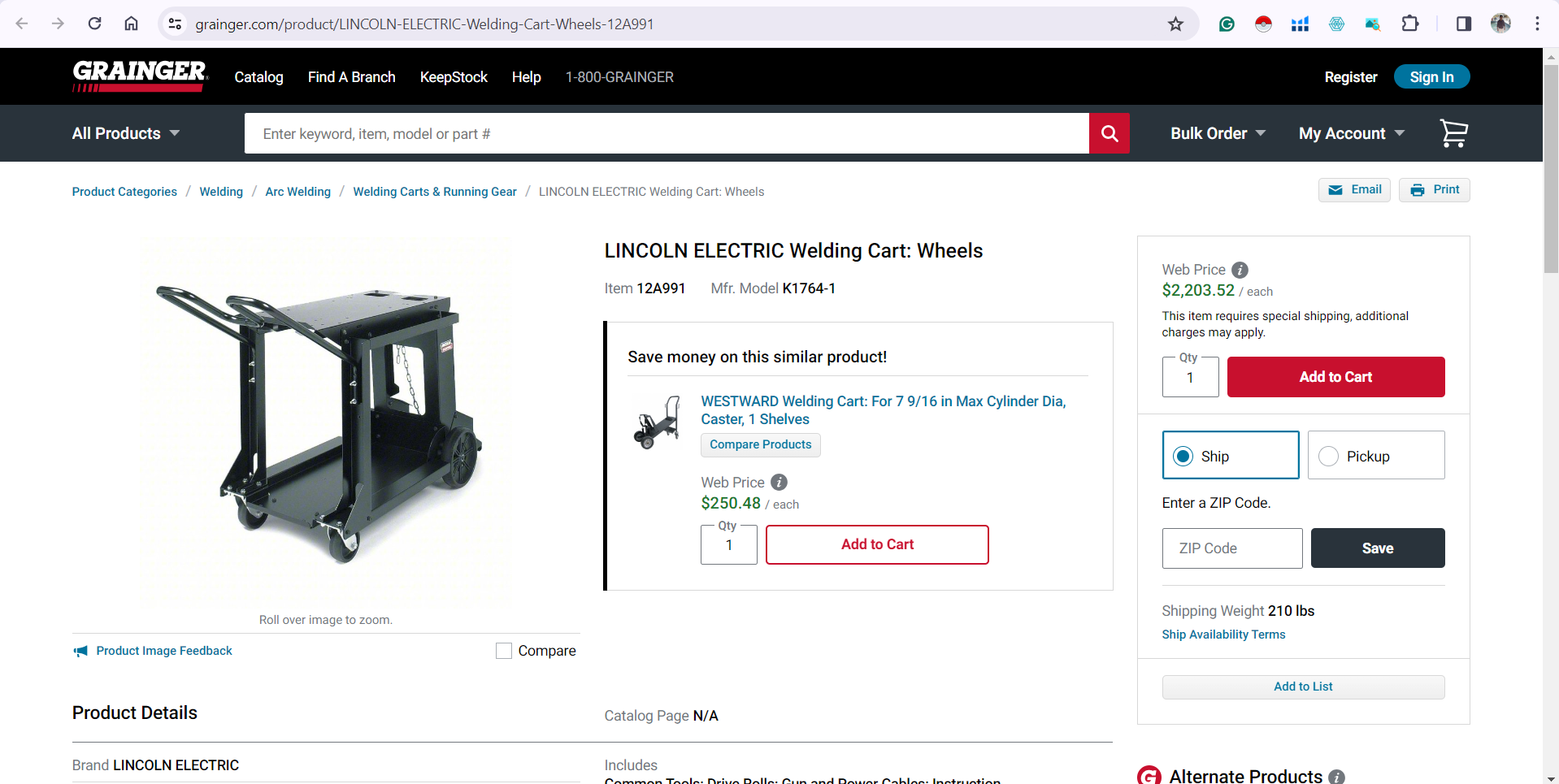The image size is (1559, 784).
Task: Click the browser back arrow
Action: tap(22, 24)
